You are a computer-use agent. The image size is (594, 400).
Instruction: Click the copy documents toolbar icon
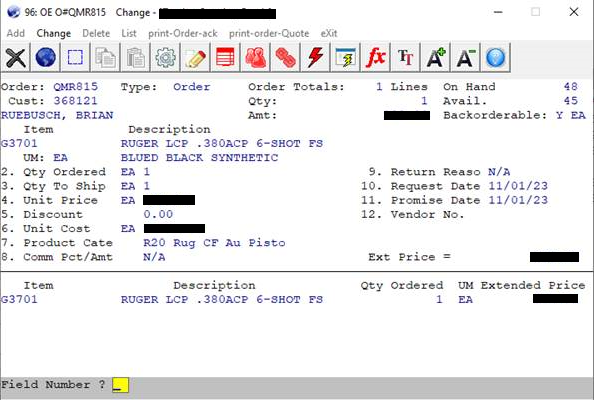pyautogui.click(x=105, y=58)
